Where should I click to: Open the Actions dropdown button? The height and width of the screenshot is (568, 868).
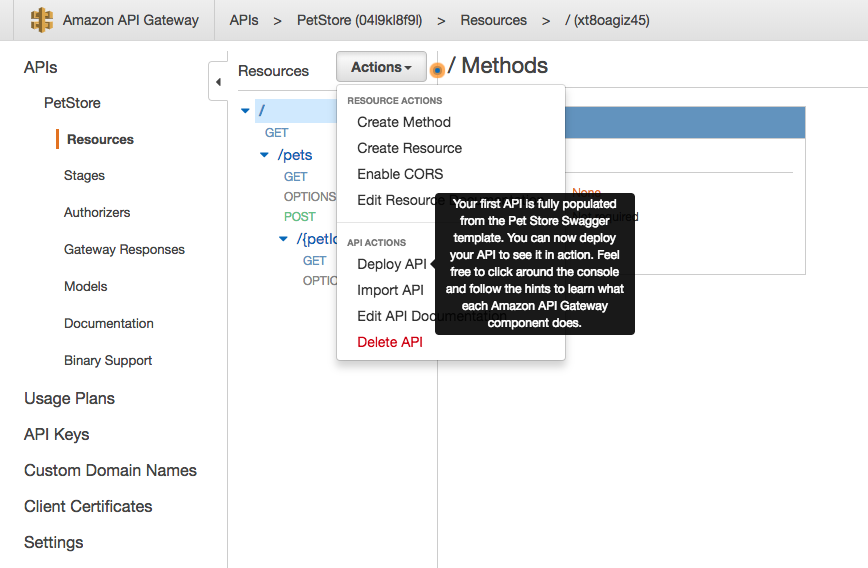[x=381, y=67]
